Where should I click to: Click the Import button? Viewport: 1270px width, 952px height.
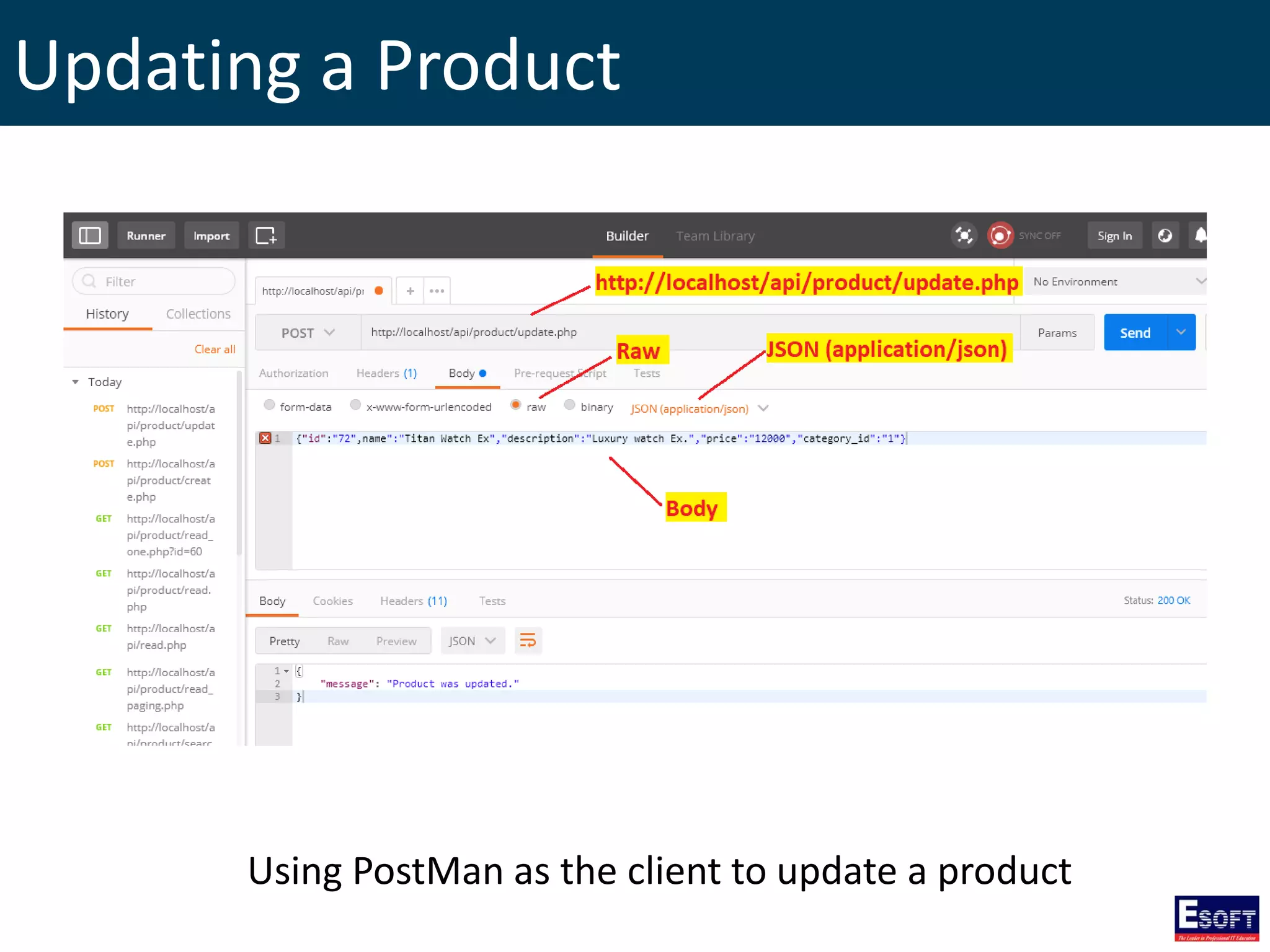tap(211, 236)
